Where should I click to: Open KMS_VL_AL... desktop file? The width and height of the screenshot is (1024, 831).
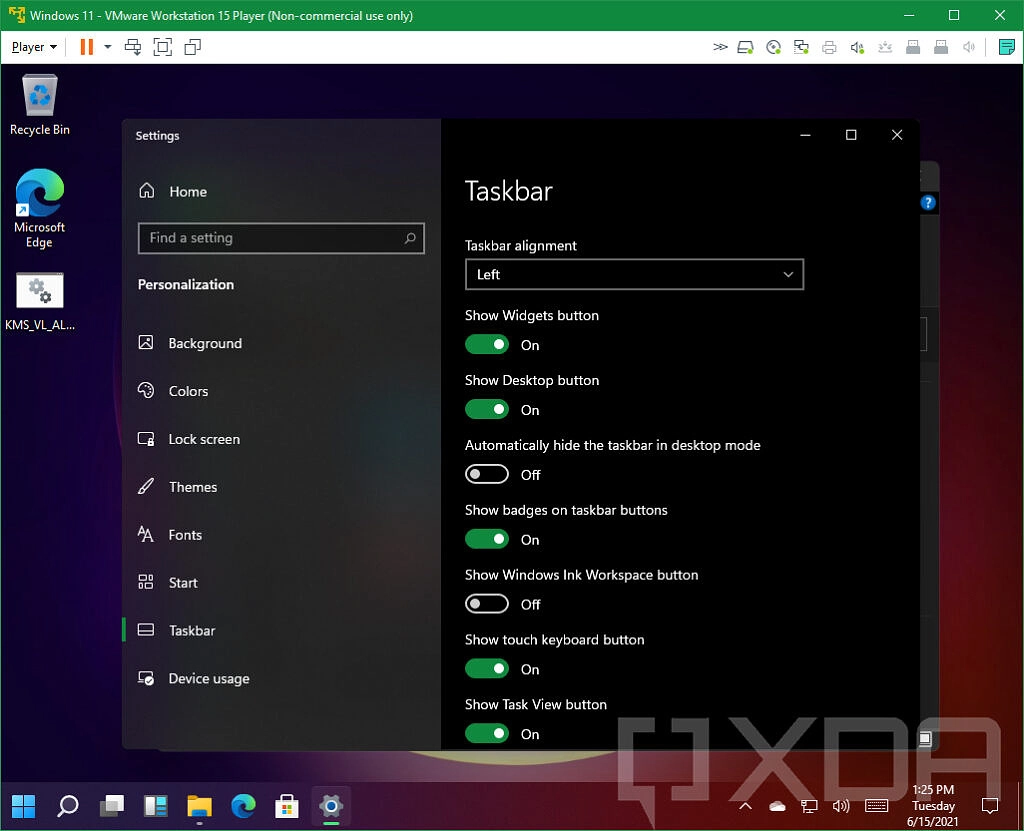click(40, 301)
